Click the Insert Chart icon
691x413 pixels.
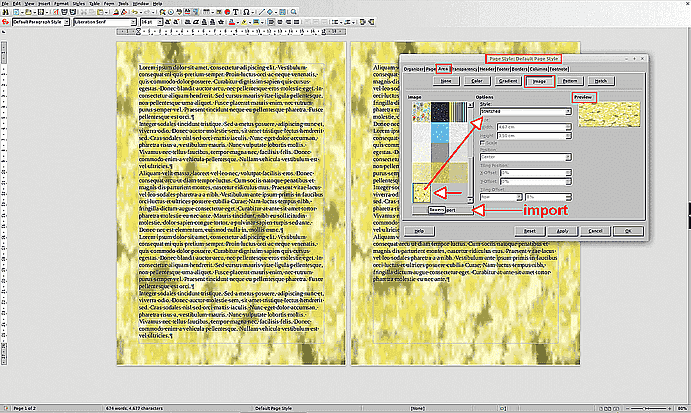coord(227,12)
